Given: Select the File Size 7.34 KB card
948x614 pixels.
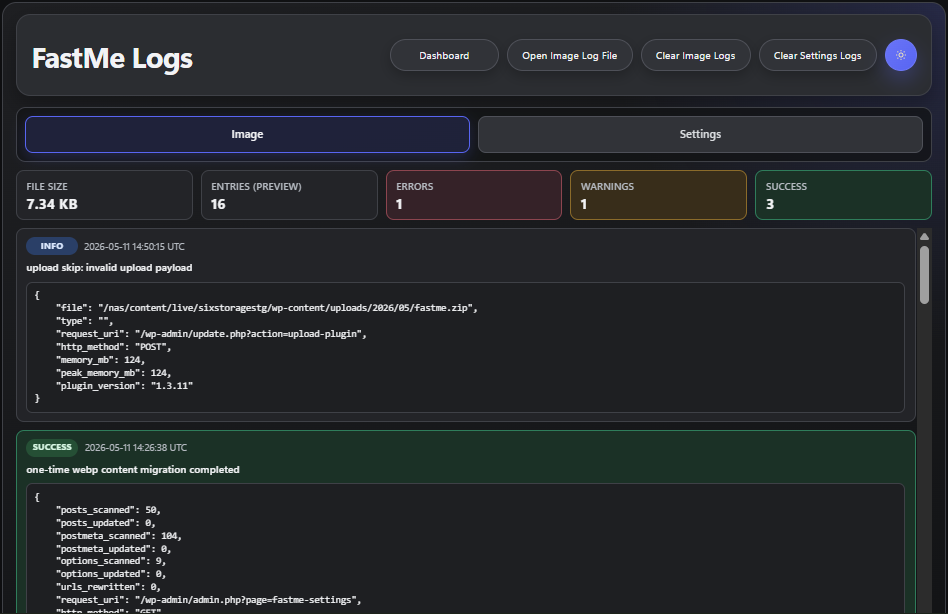Looking at the screenshot, I should point(105,195).
